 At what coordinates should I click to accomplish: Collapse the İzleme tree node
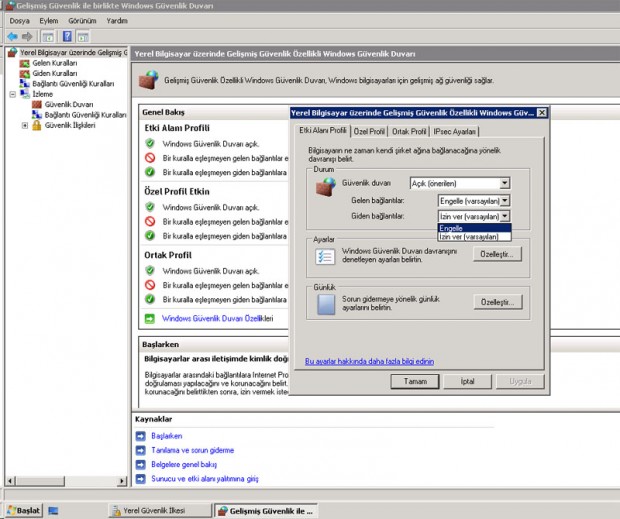tap(13, 94)
